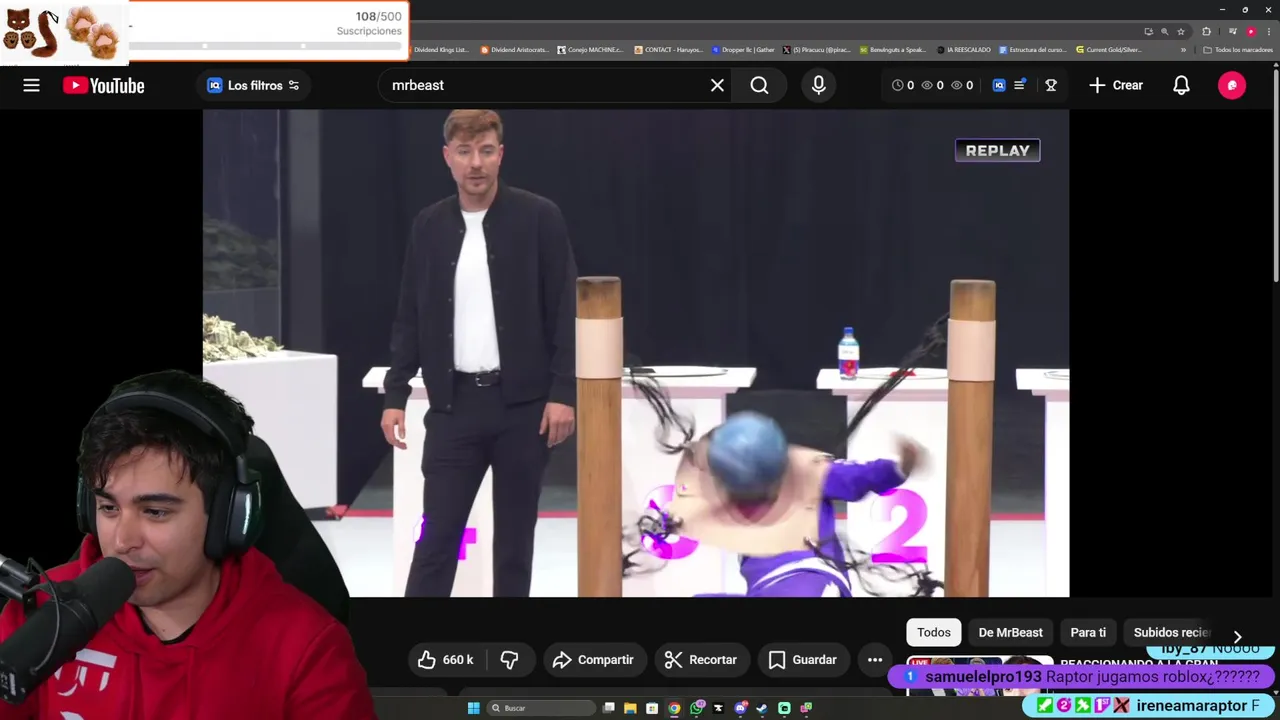Open the zoom magnifier in the address bar
Image resolution: width=1280 pixels, height=720 pixels.
pyautogui.click(x=1164, y=31)
